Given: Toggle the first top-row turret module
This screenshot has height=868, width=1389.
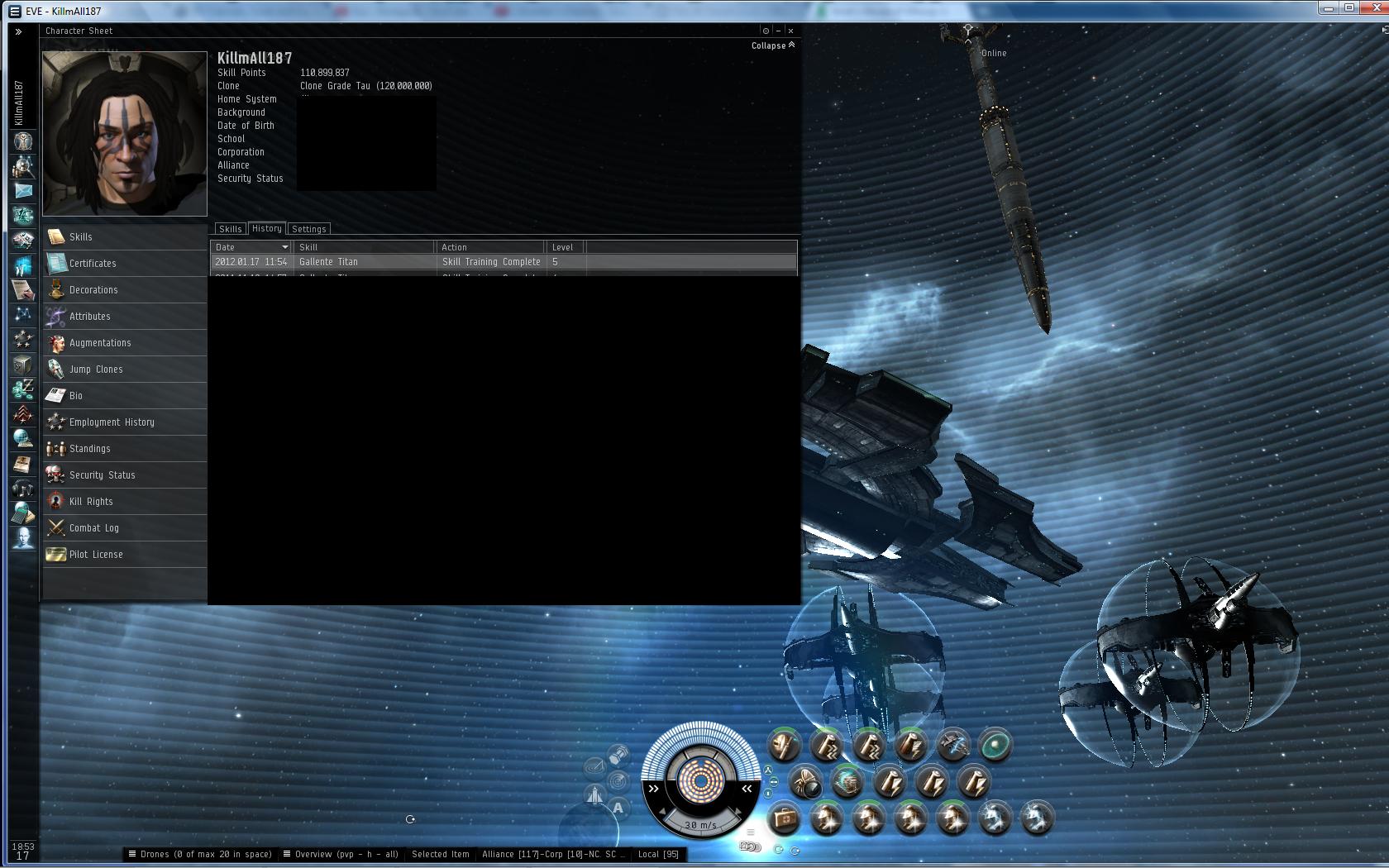Looking at the screenshot, I should pyautogui.click(x=784, y=745).
